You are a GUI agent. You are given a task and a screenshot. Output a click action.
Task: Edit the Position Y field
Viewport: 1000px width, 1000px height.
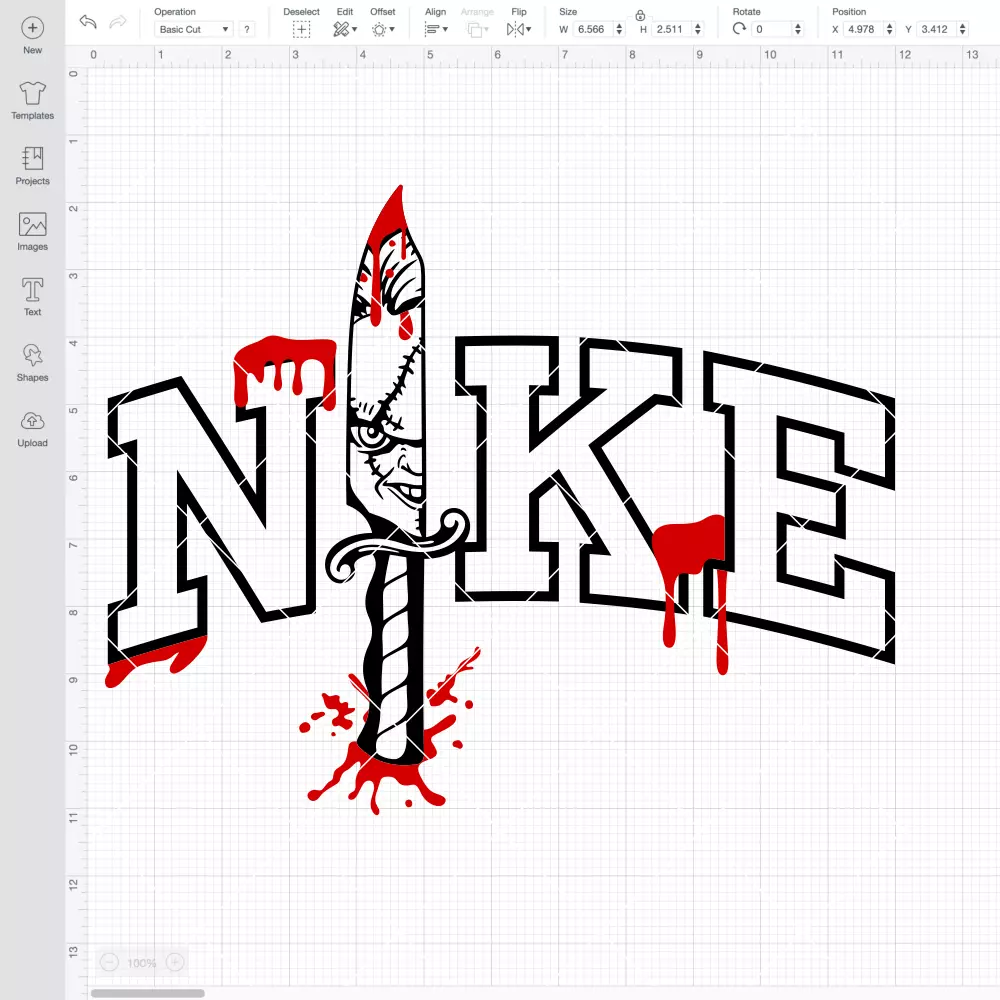(936, 29)
